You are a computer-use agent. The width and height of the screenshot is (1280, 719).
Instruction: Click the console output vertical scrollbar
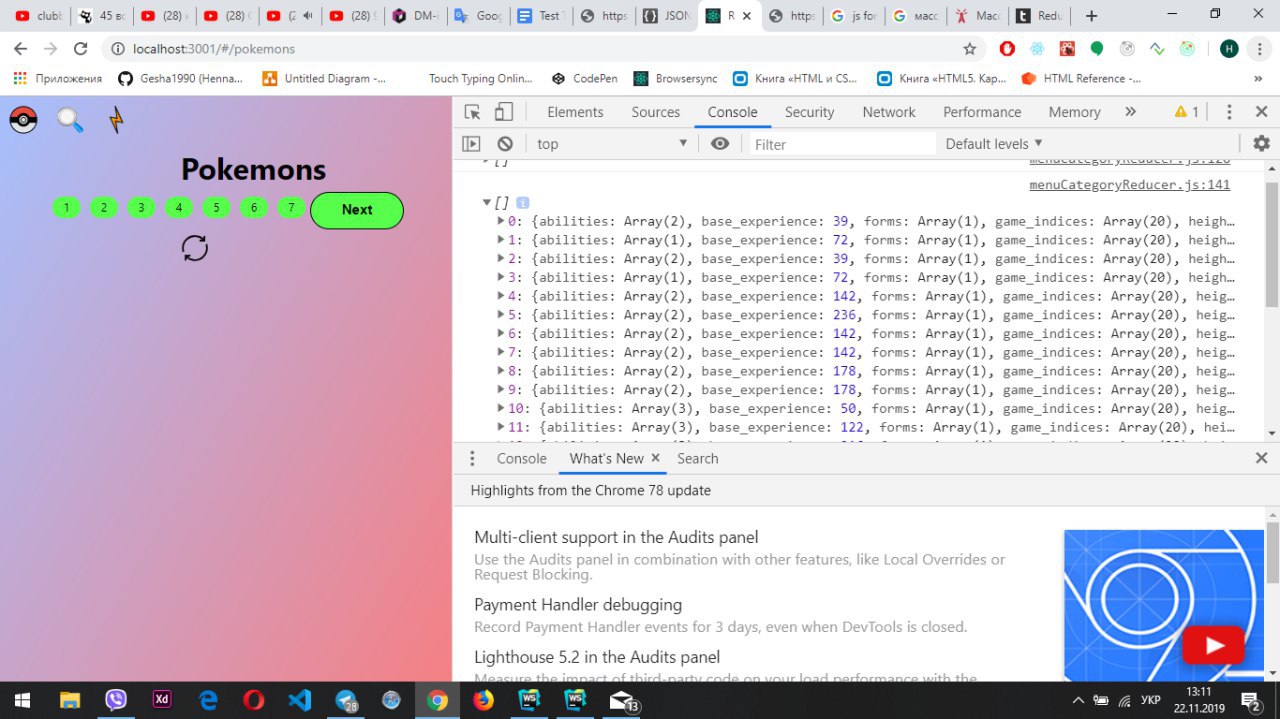1272,245
